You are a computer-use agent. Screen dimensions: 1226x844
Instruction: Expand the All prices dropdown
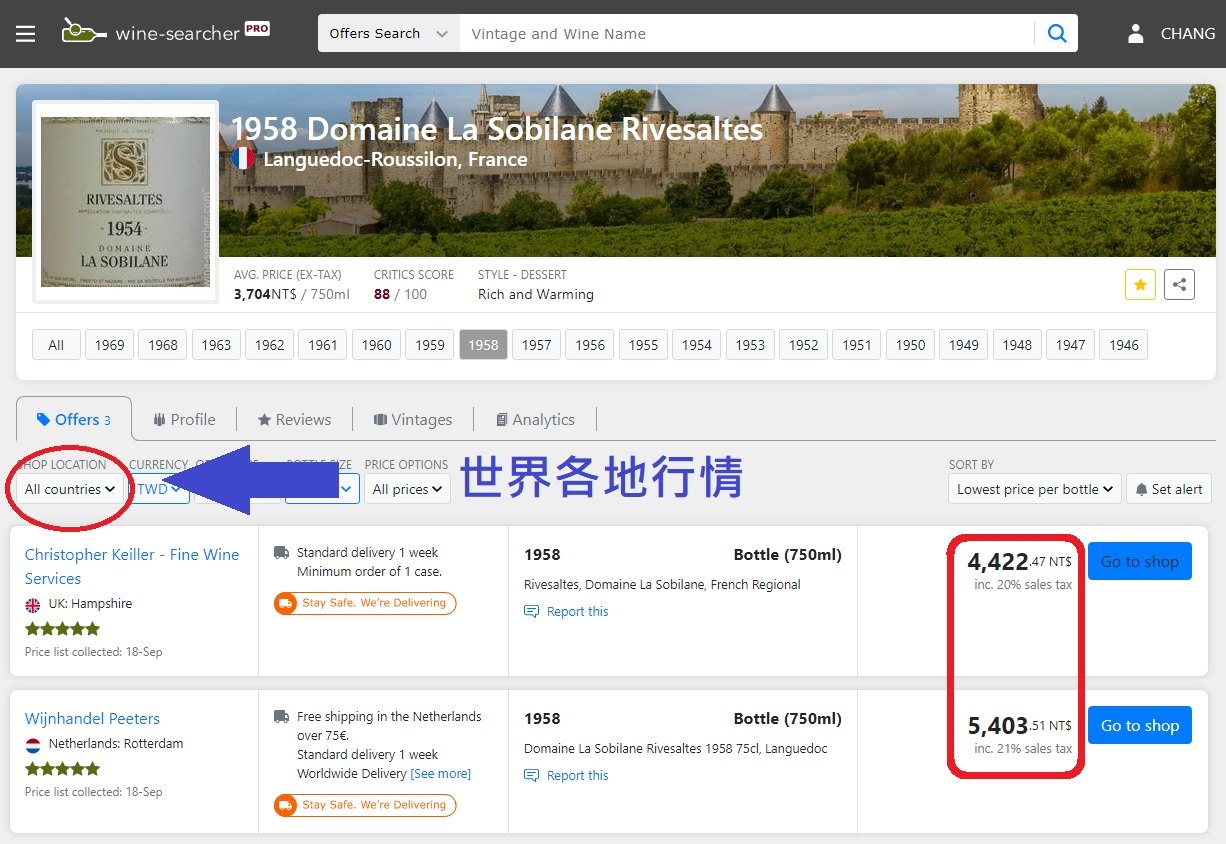pyautogui.click(x=407, y=489)
